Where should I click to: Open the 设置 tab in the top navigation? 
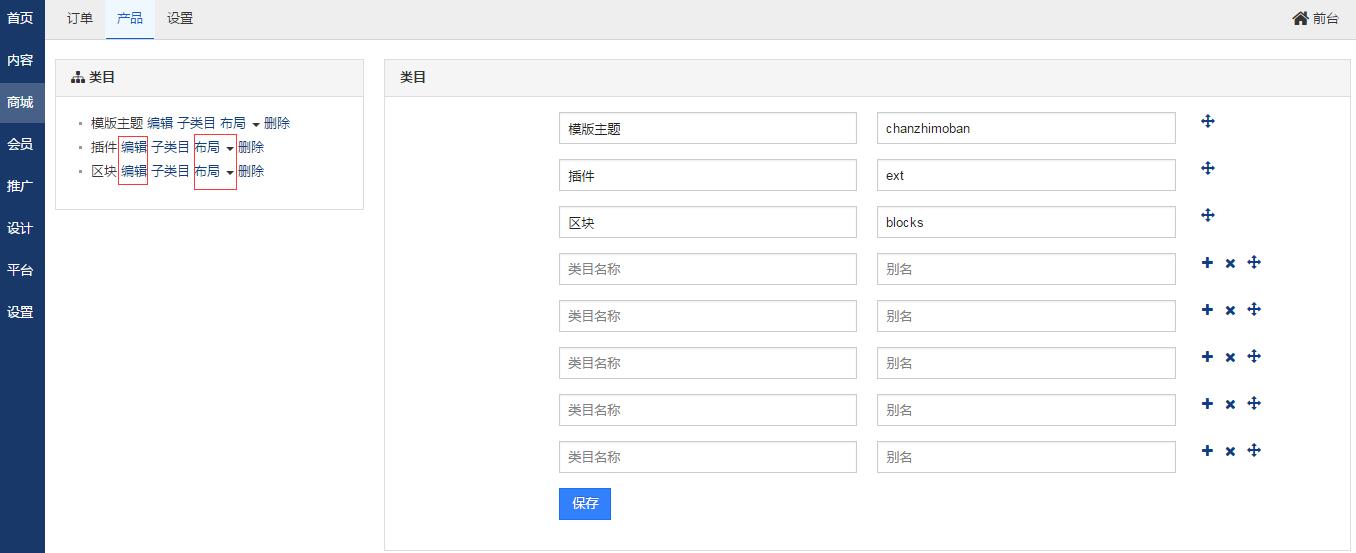(180, 18)
